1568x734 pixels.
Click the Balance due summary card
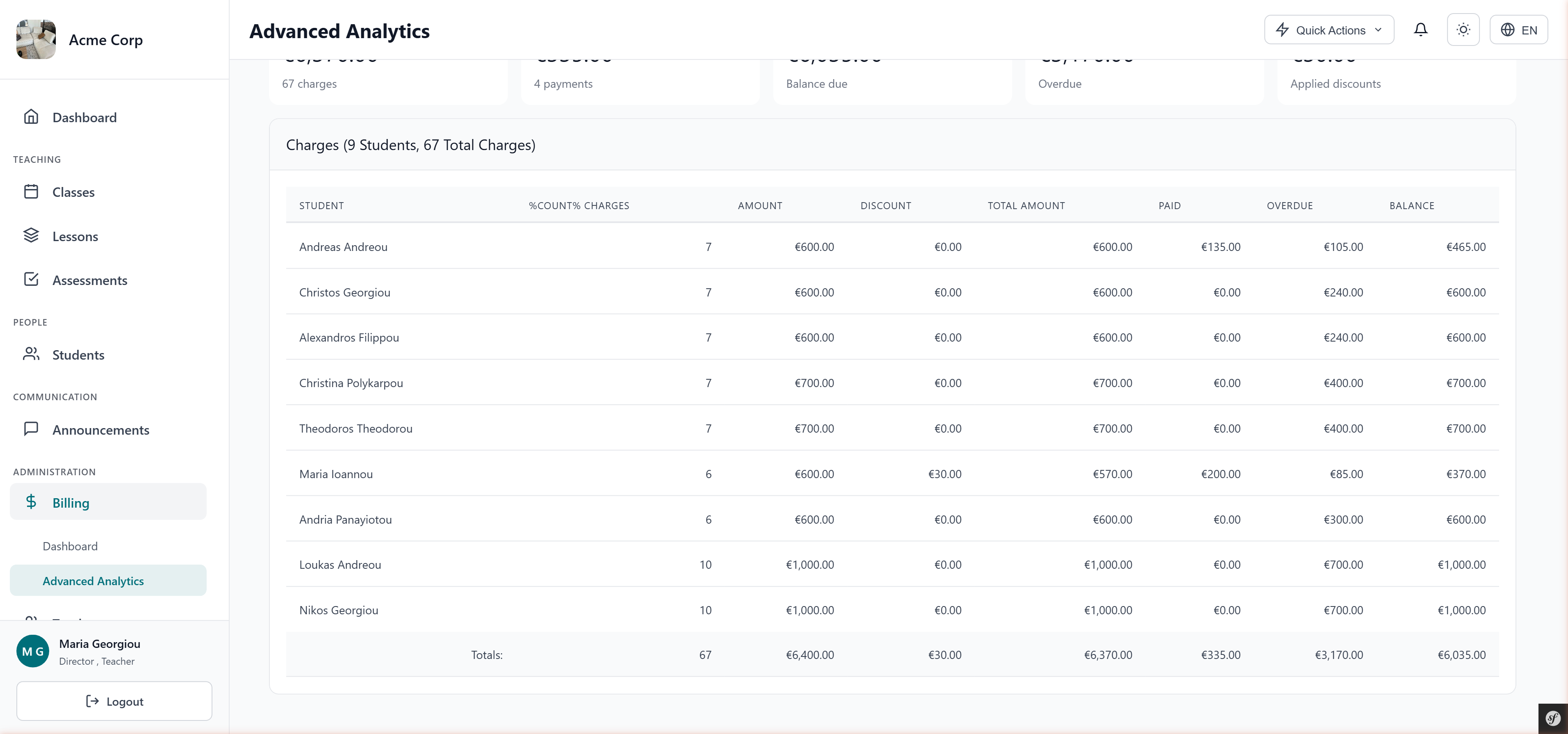tap(892, 82)
